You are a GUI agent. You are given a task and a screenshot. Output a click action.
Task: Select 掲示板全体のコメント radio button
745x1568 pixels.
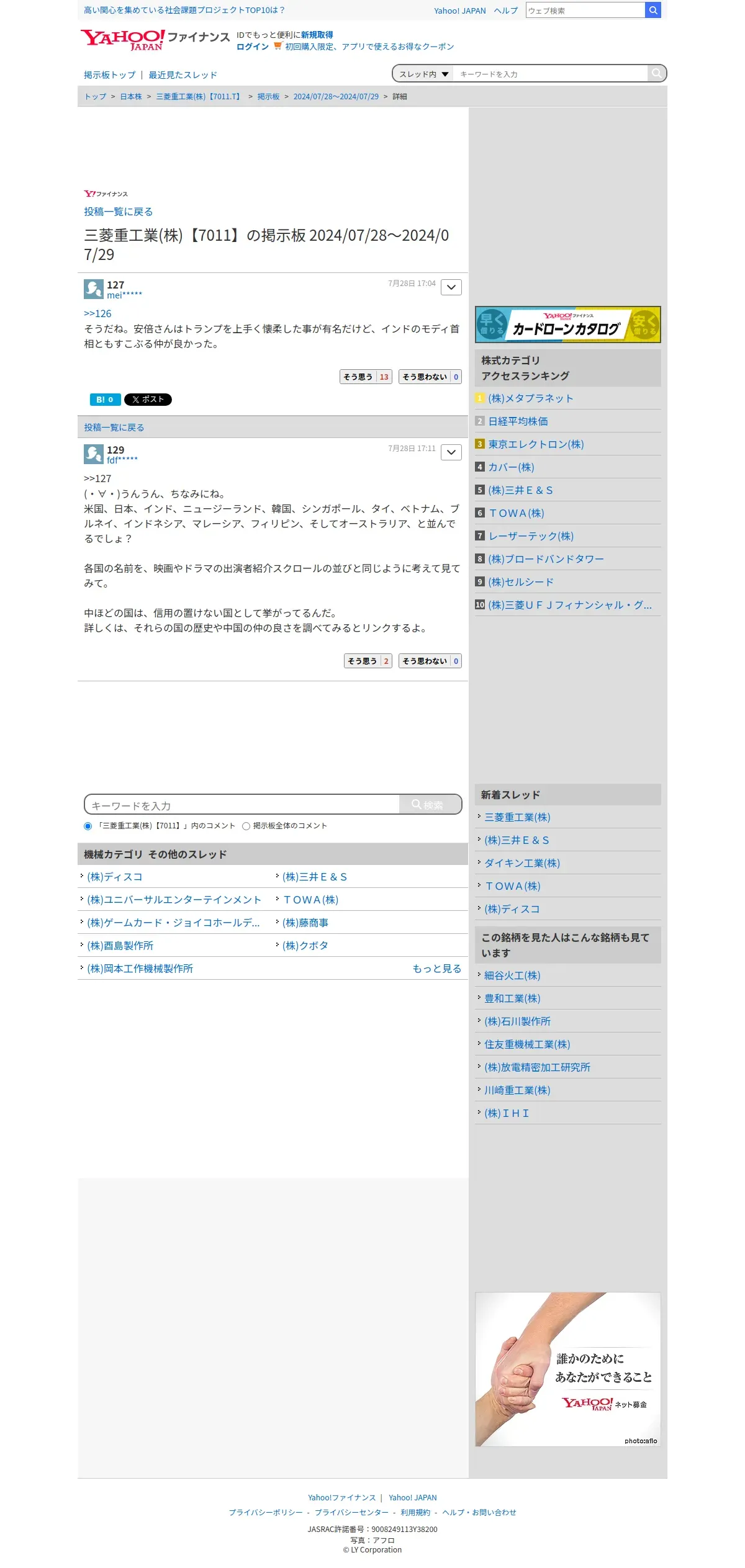click(x=246, y=826)
